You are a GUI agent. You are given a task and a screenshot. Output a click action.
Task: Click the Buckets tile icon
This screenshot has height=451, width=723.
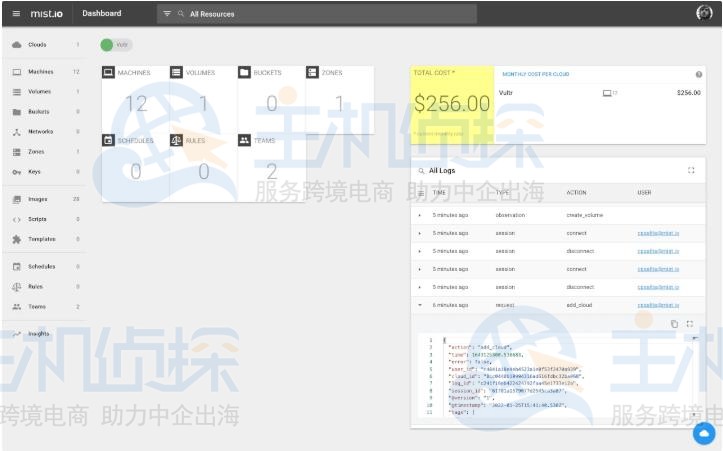pyautogui.click(x=244, y=72)
